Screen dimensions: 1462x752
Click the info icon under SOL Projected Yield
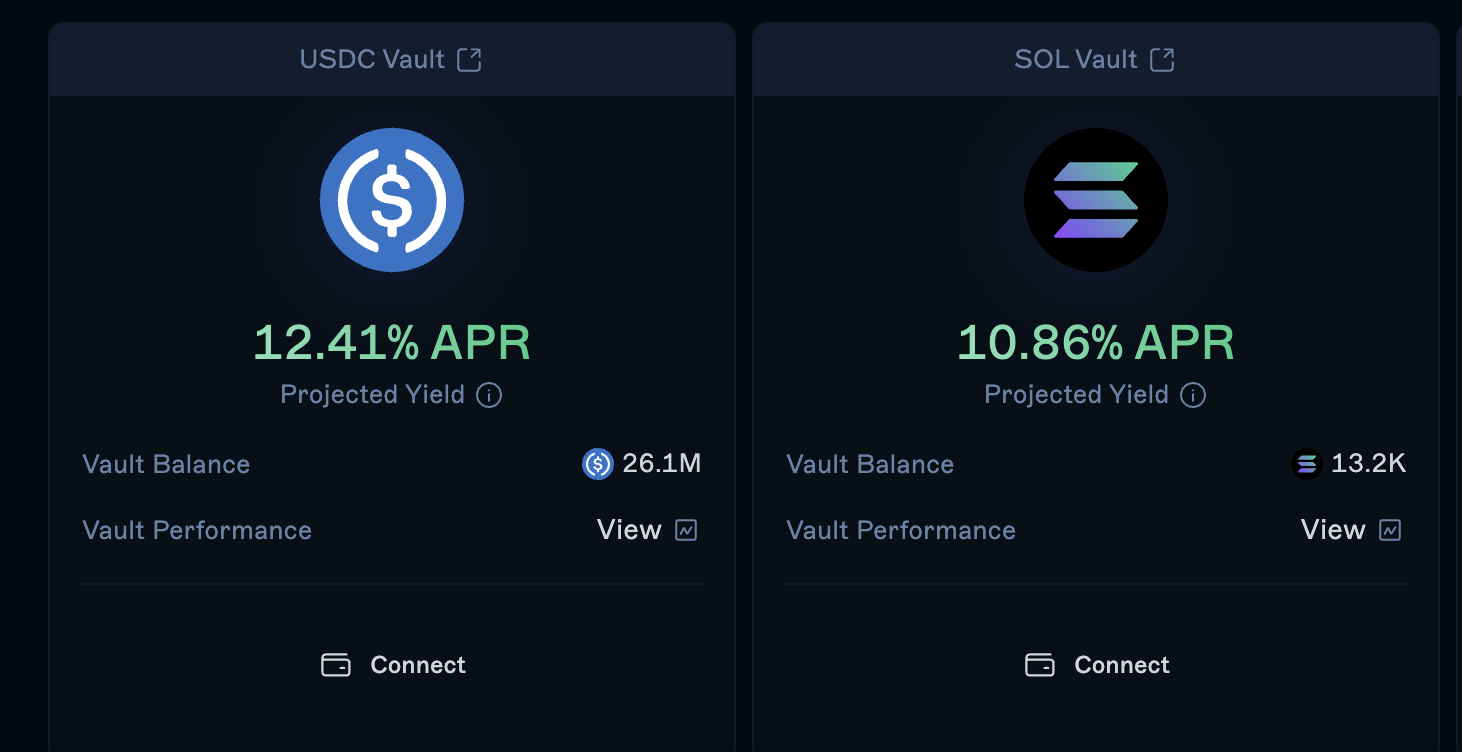click(x=1192, y=395)
